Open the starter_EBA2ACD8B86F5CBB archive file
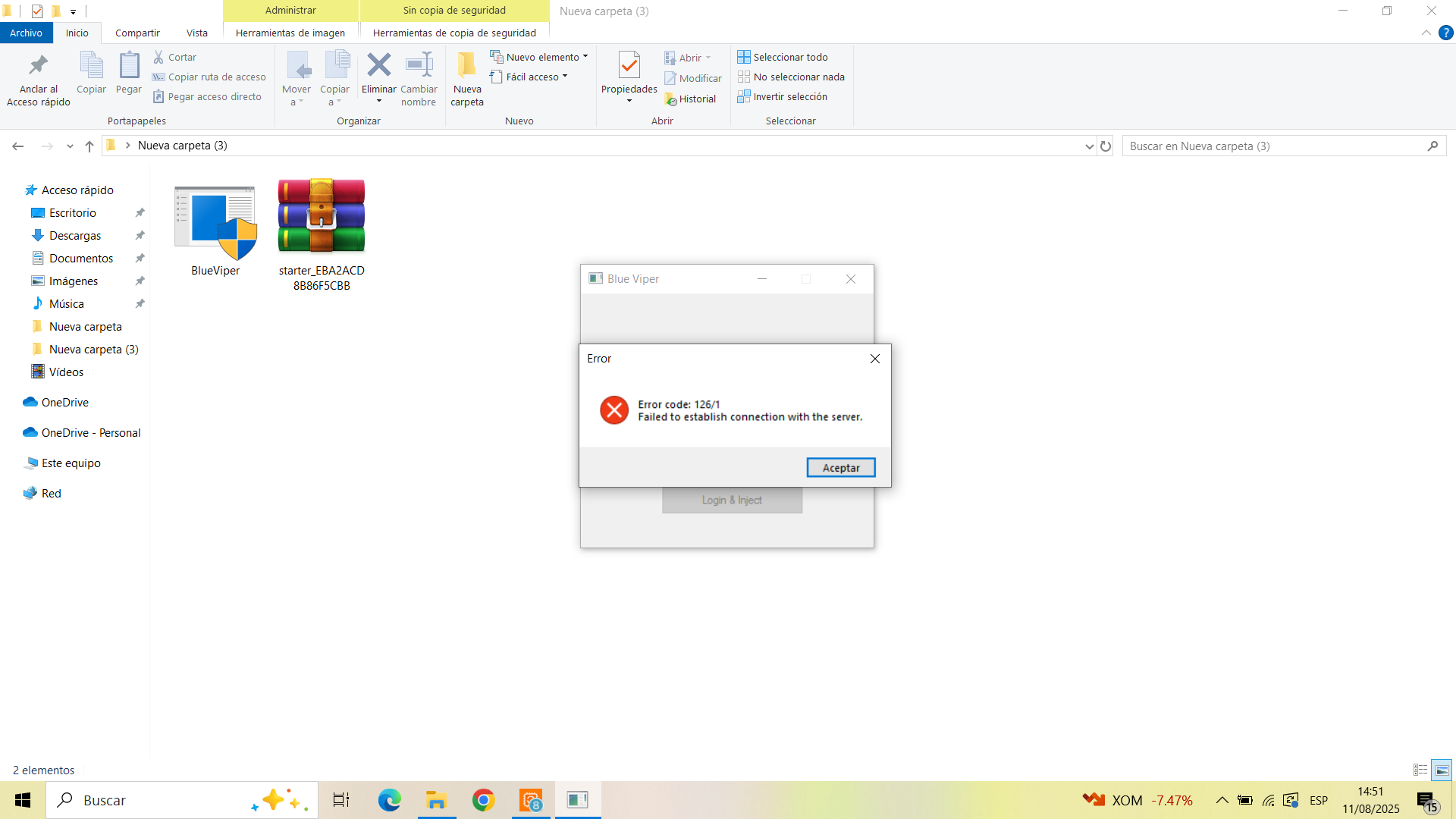 tap(322, 216)
